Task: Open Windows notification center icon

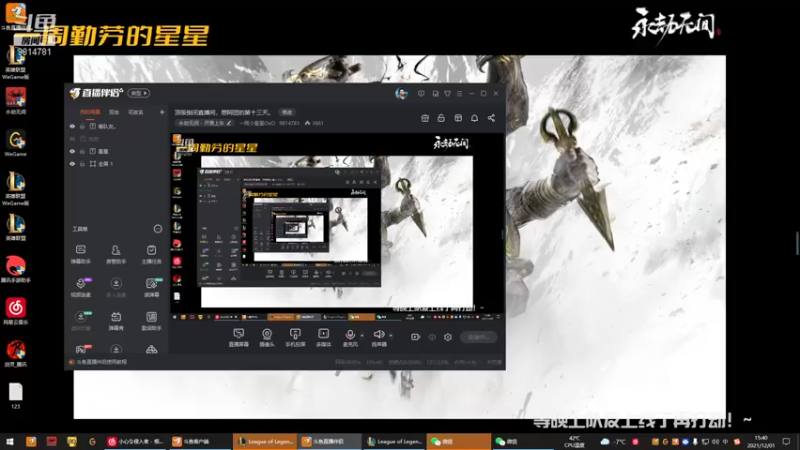Action: [786, 442]
